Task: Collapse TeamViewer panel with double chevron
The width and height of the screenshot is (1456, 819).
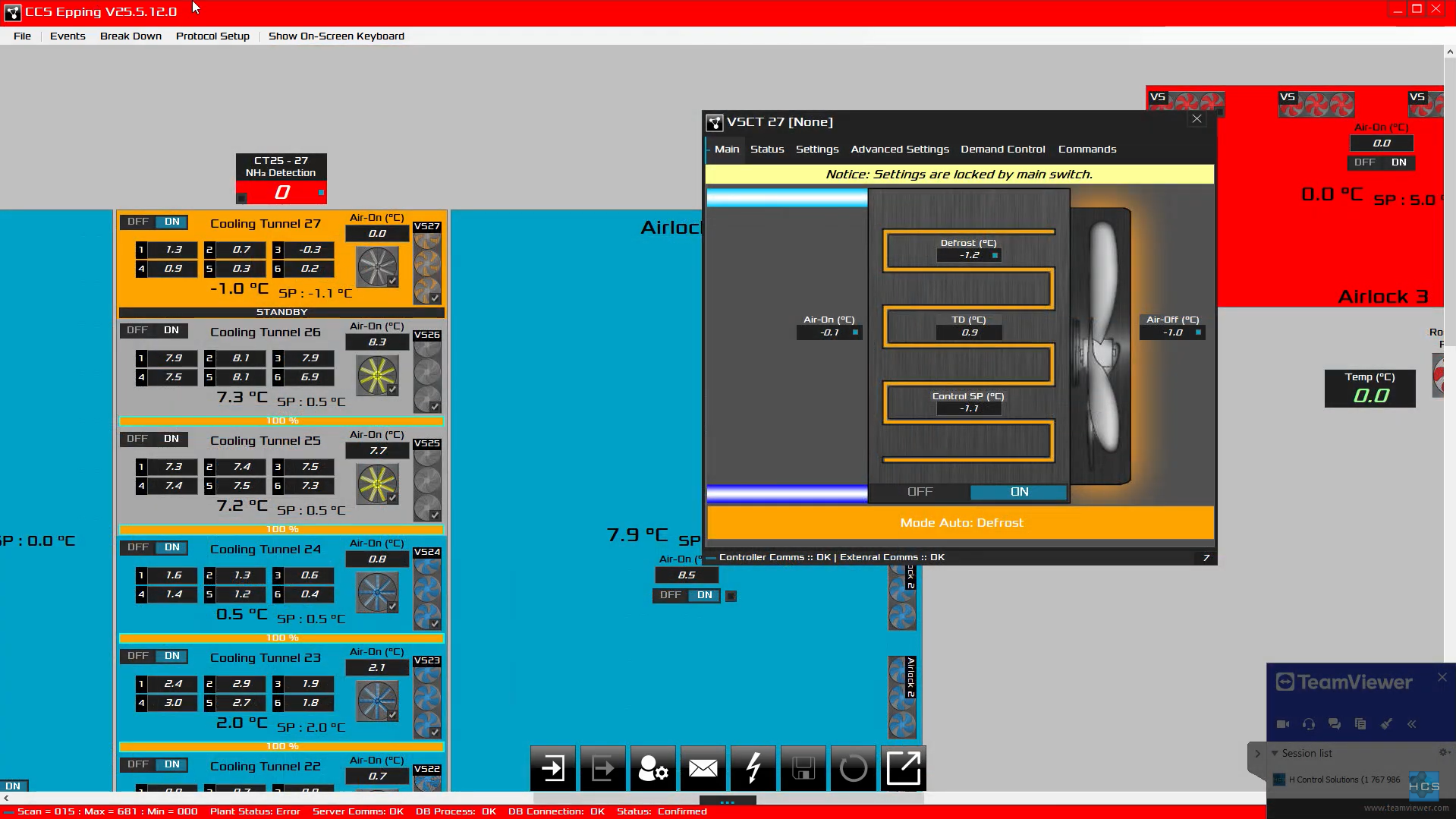Action: pyautogui.click(x=1412, y=724)
